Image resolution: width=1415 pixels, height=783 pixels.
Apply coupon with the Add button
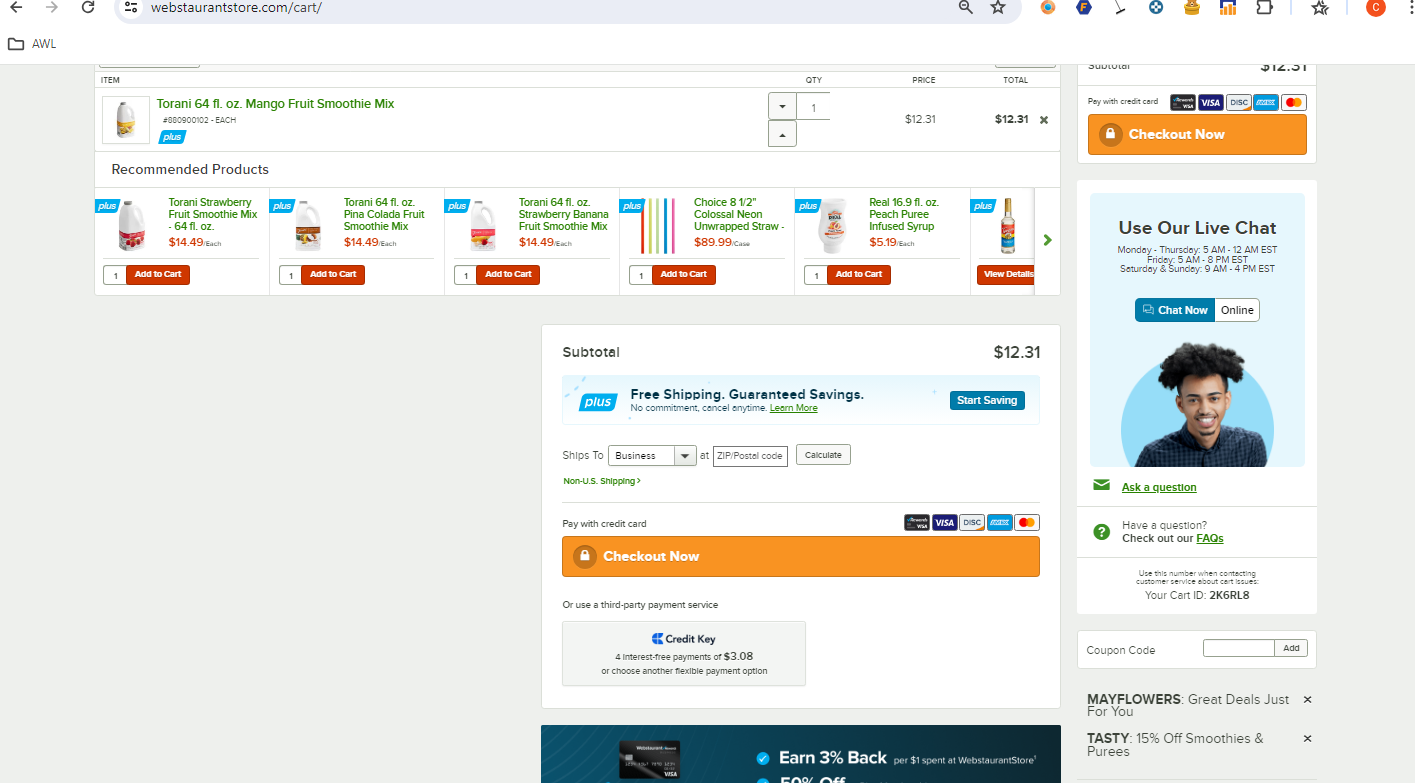(1291, 648)
